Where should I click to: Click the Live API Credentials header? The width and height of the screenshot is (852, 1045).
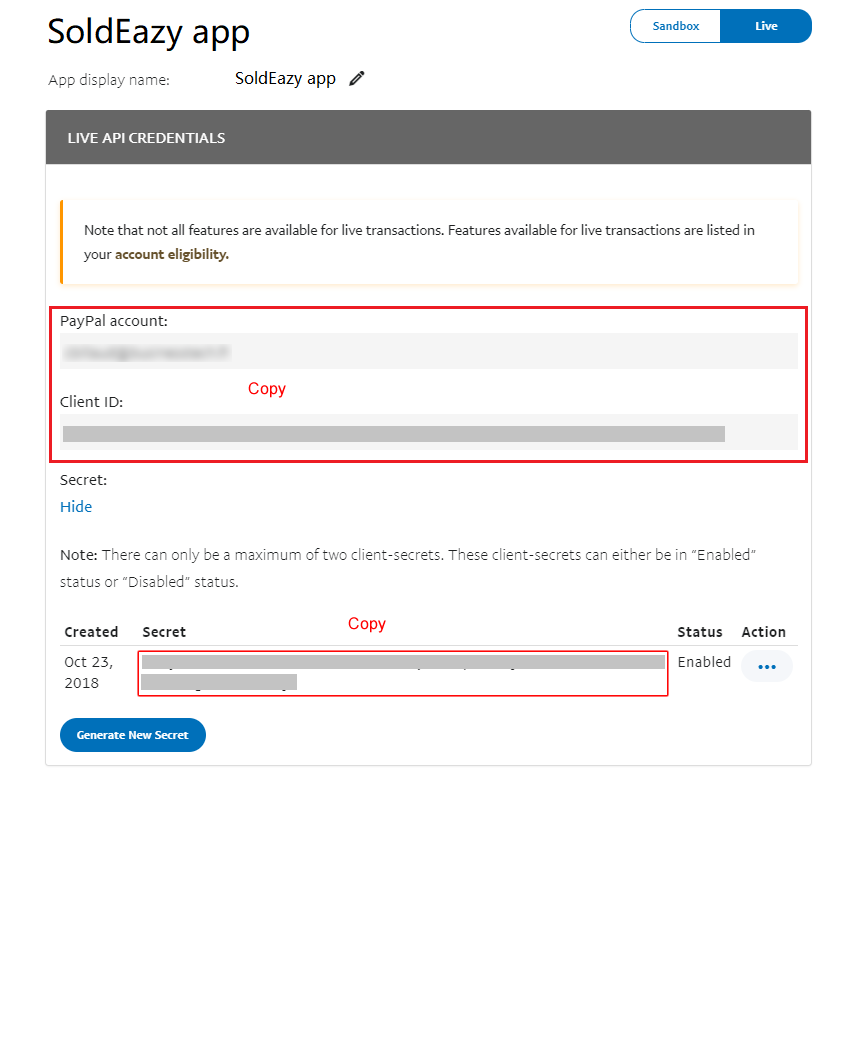pyautogui.click(x=429, y=137)
